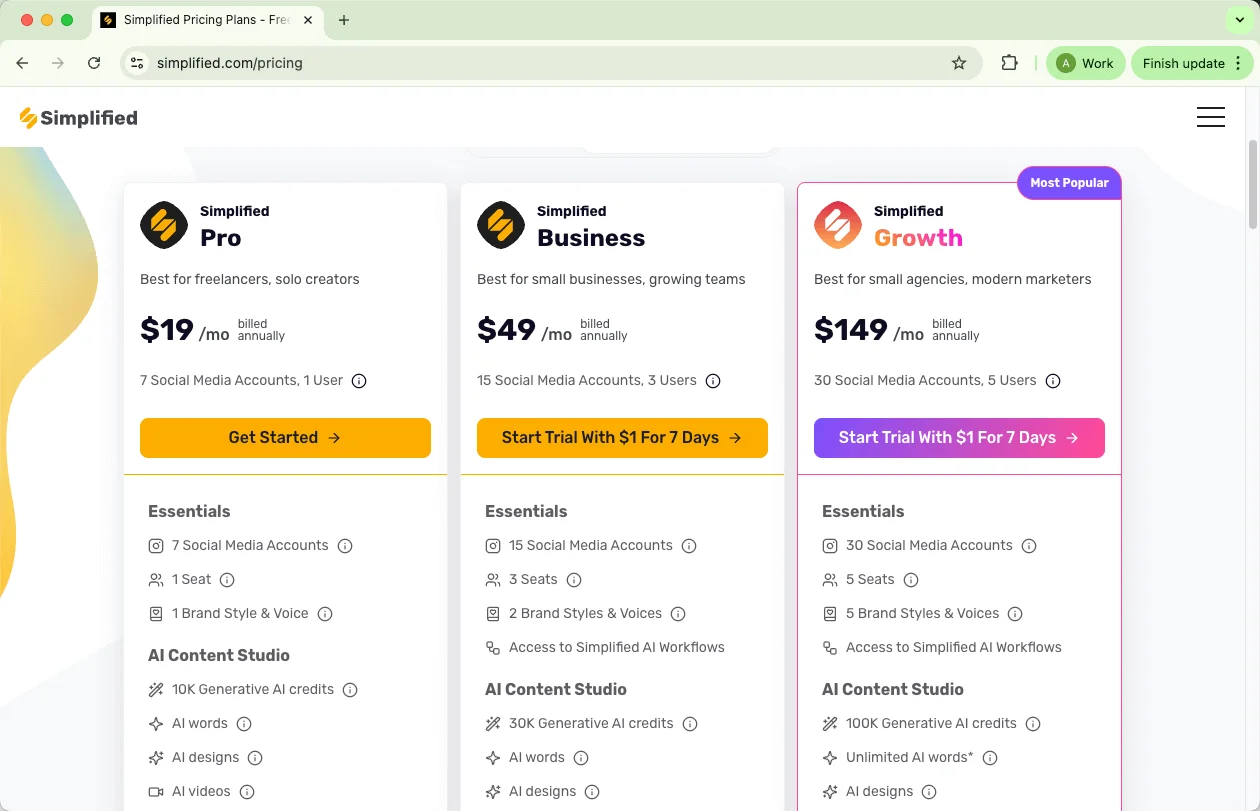This screenshot has width=1260, height=811.
Task: Start the $1 trial for Growth plan
Action: [x=959, y=438]
